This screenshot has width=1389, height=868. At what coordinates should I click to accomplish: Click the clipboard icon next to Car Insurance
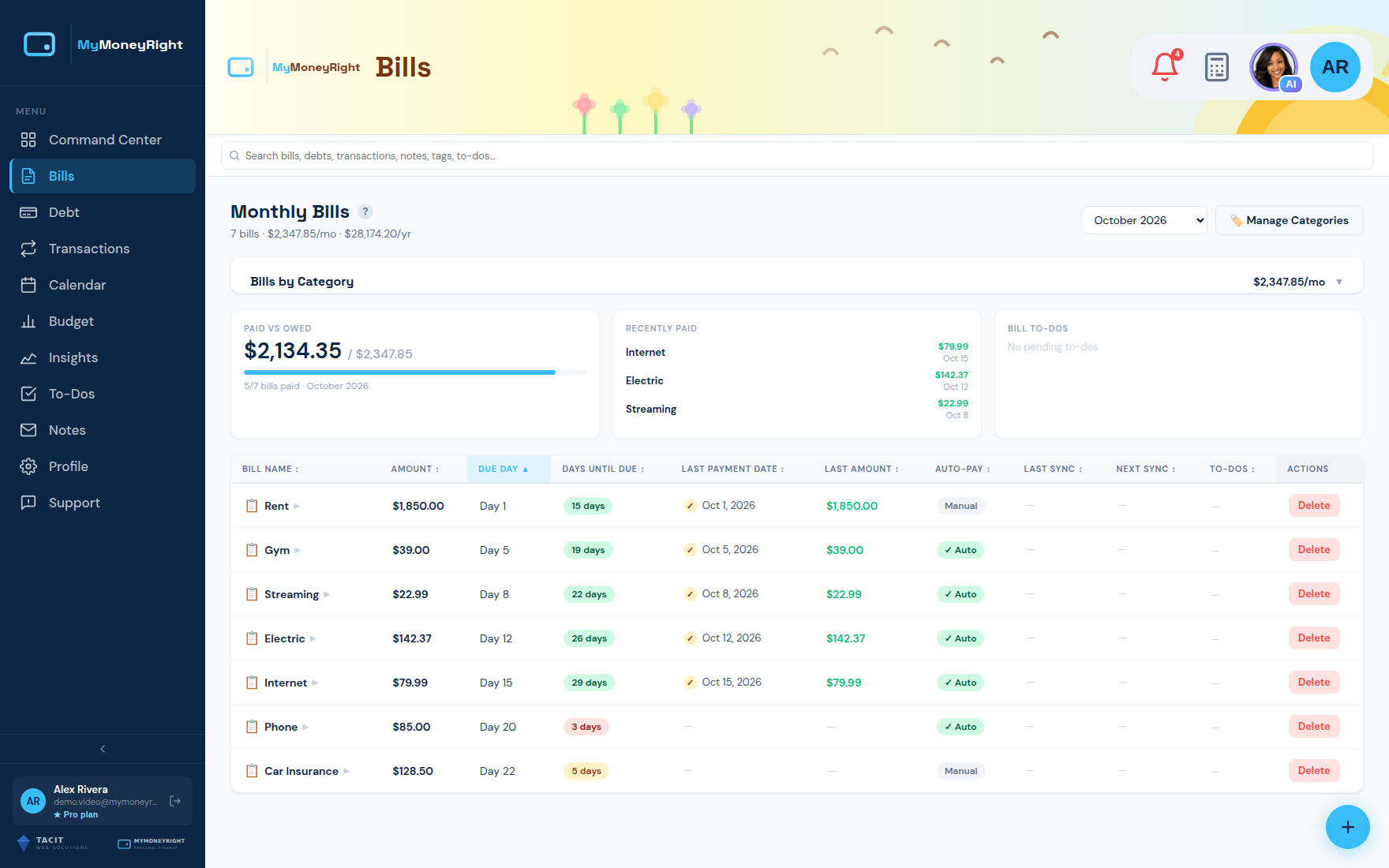[x=252, y=771]
